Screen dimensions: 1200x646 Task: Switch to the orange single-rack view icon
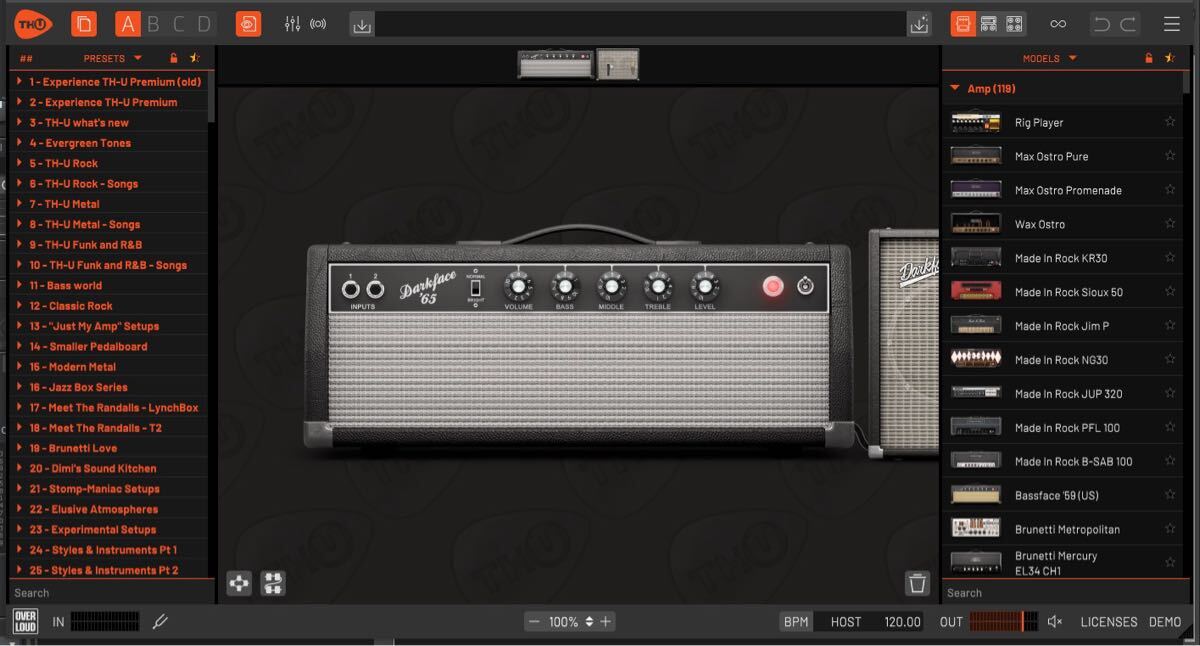962,24
